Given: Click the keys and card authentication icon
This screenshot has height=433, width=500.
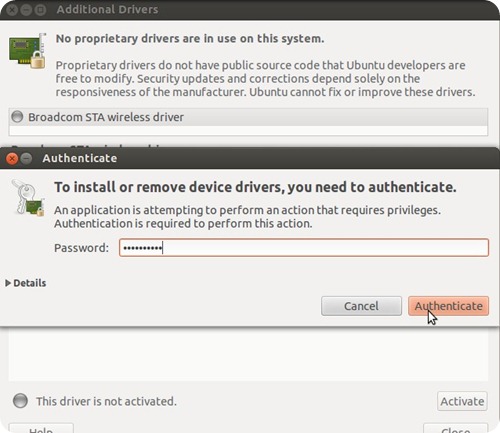Looking at the screenshot, I should (x=28, y=197).
